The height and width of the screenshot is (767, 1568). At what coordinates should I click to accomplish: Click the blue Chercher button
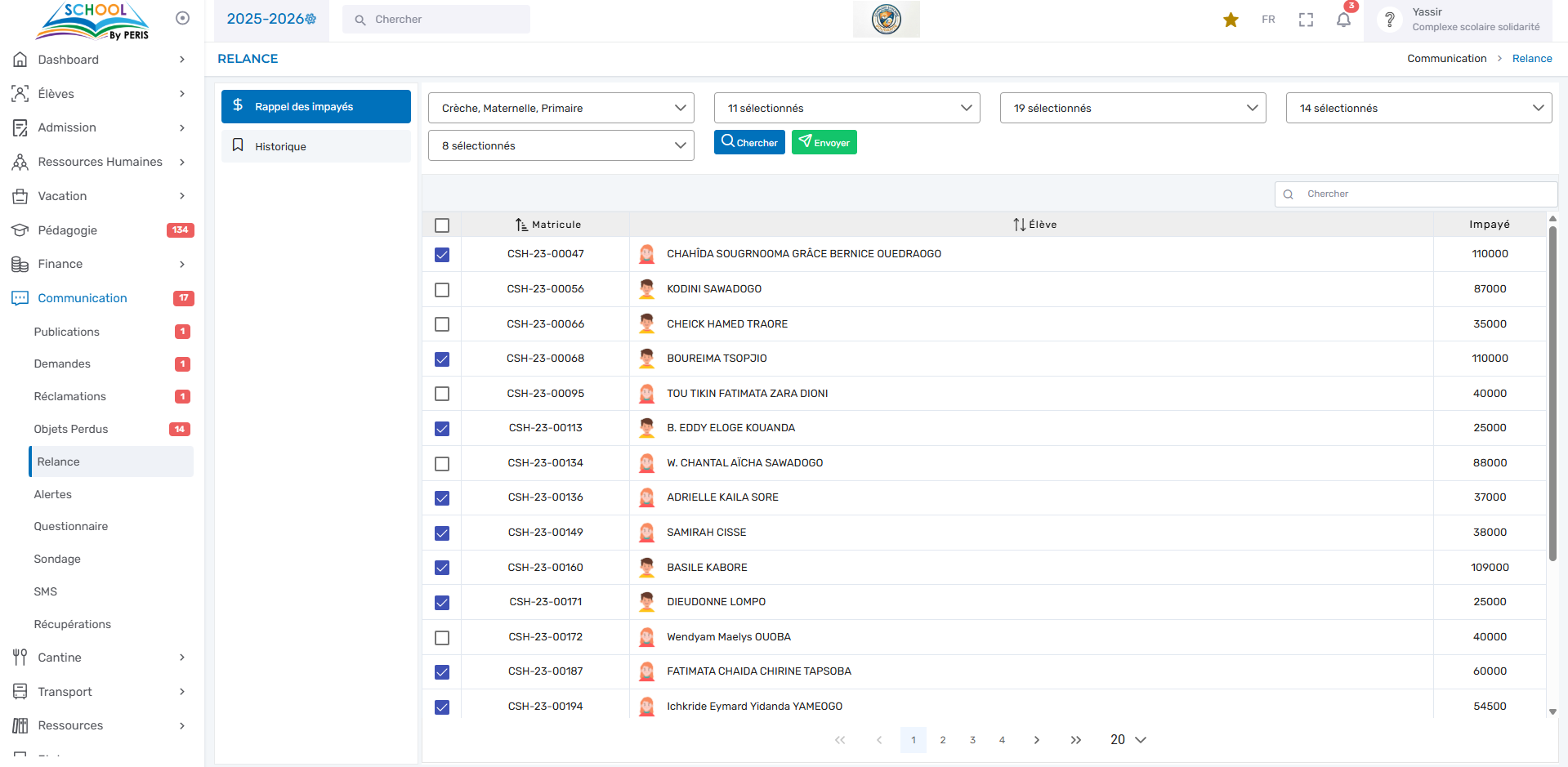click(x=749, y=142)
